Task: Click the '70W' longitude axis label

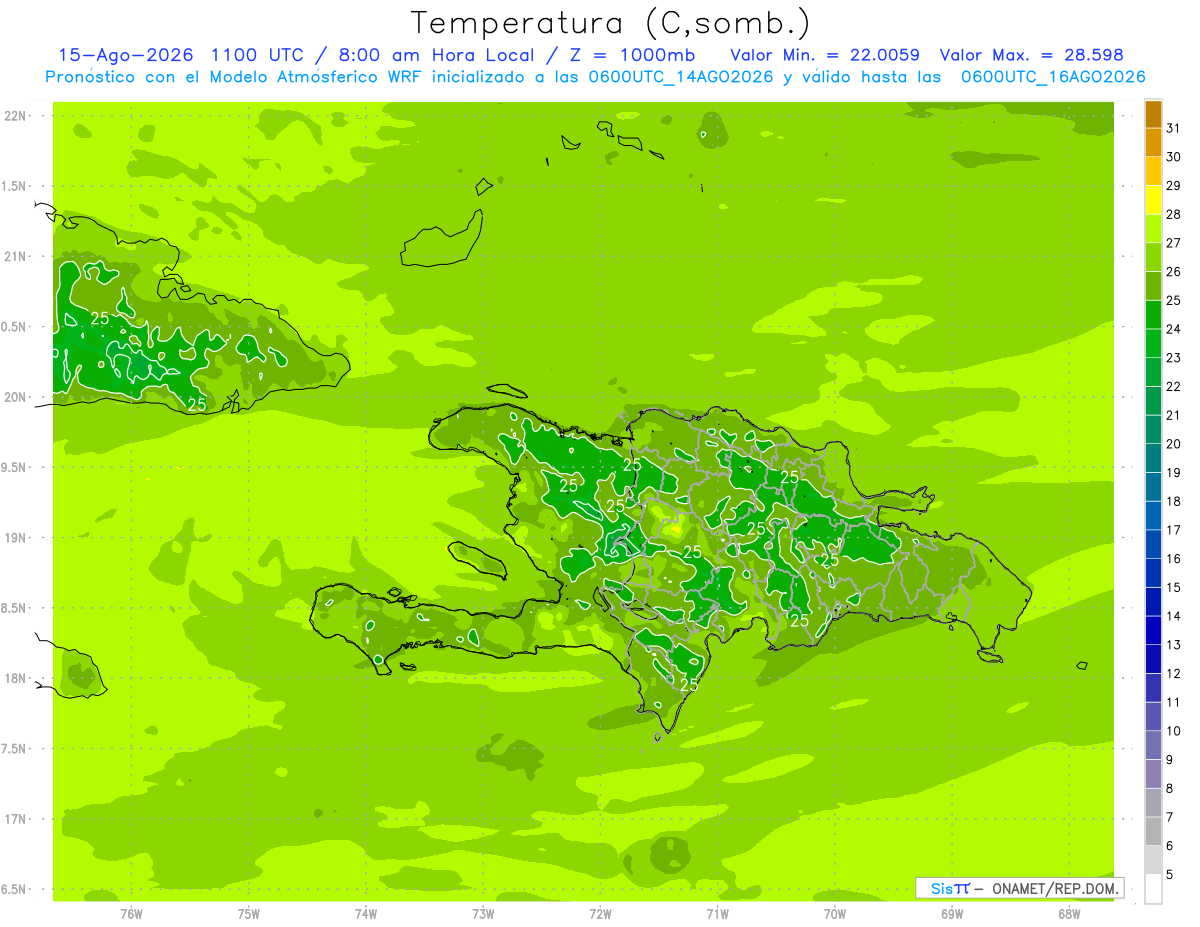Action: coord(835,913)
